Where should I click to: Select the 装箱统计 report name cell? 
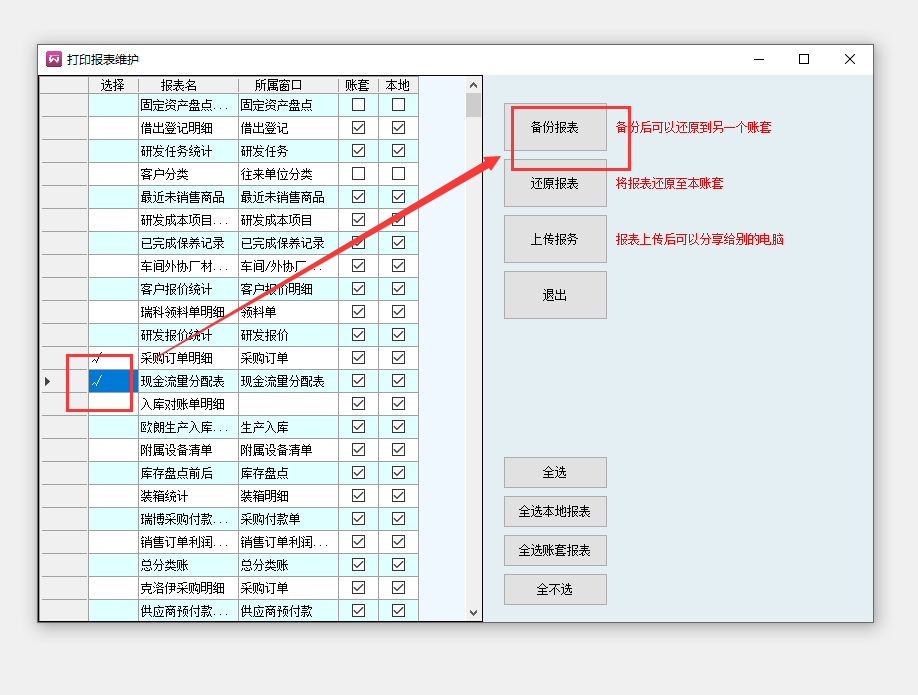[188, 496]
